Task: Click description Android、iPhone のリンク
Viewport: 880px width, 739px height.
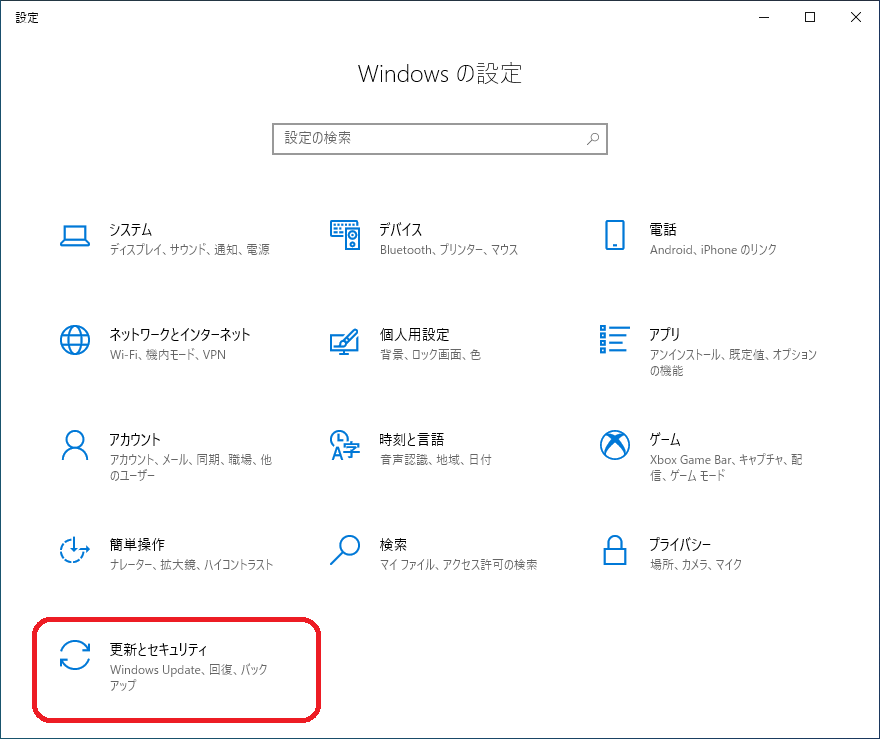Action: (713, 250)
